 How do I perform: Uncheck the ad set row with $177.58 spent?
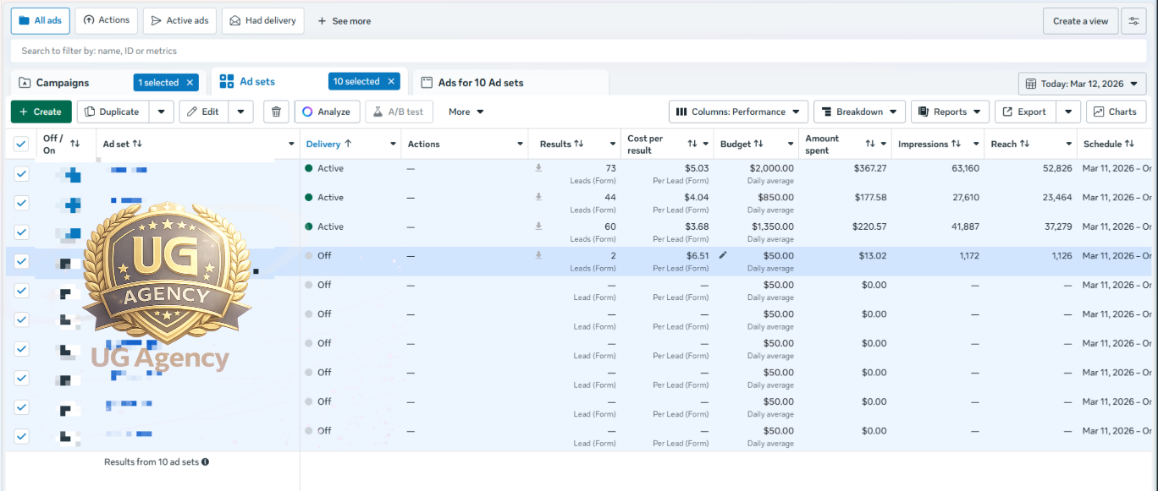(x=21, y=202)
